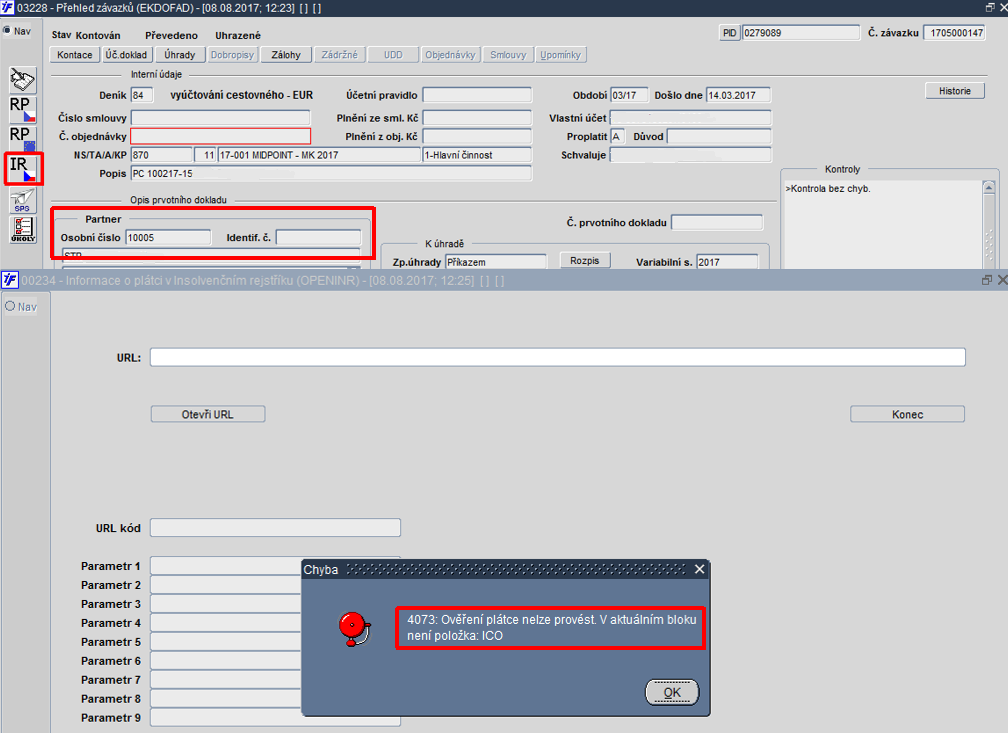Image resolution: width=1008 pixels, height=733 pixels.
Task: Click the 1-Hlavní činnost field
Action: [x=477, y=155]
